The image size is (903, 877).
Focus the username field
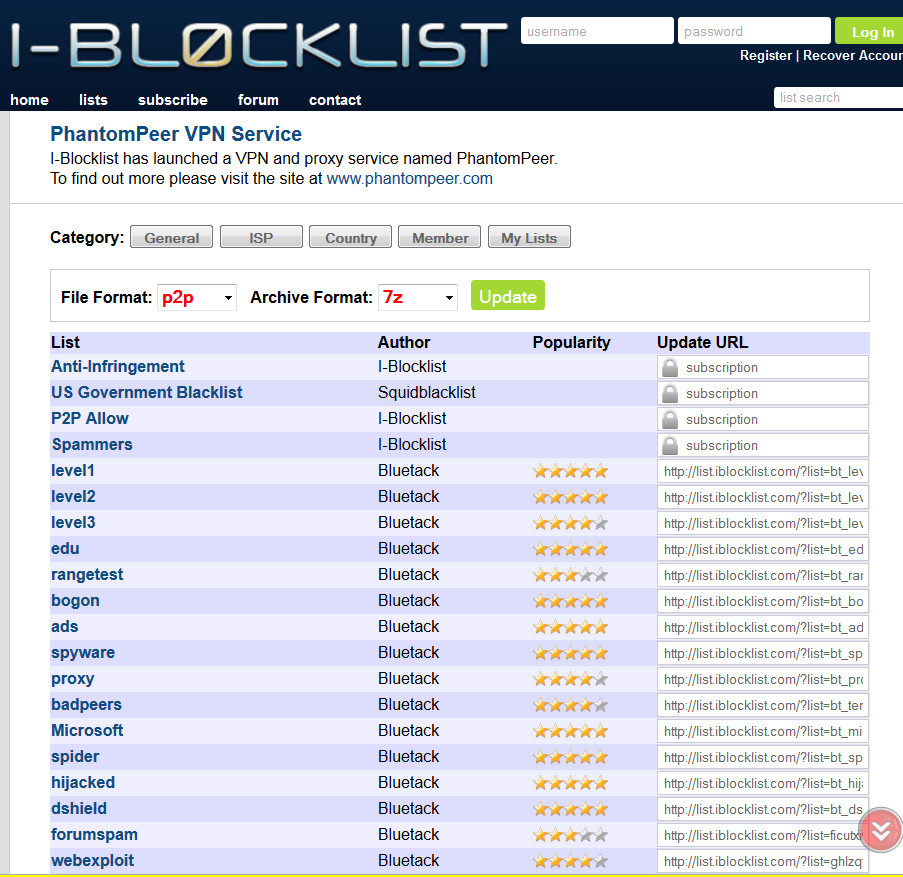click(597, 31)
